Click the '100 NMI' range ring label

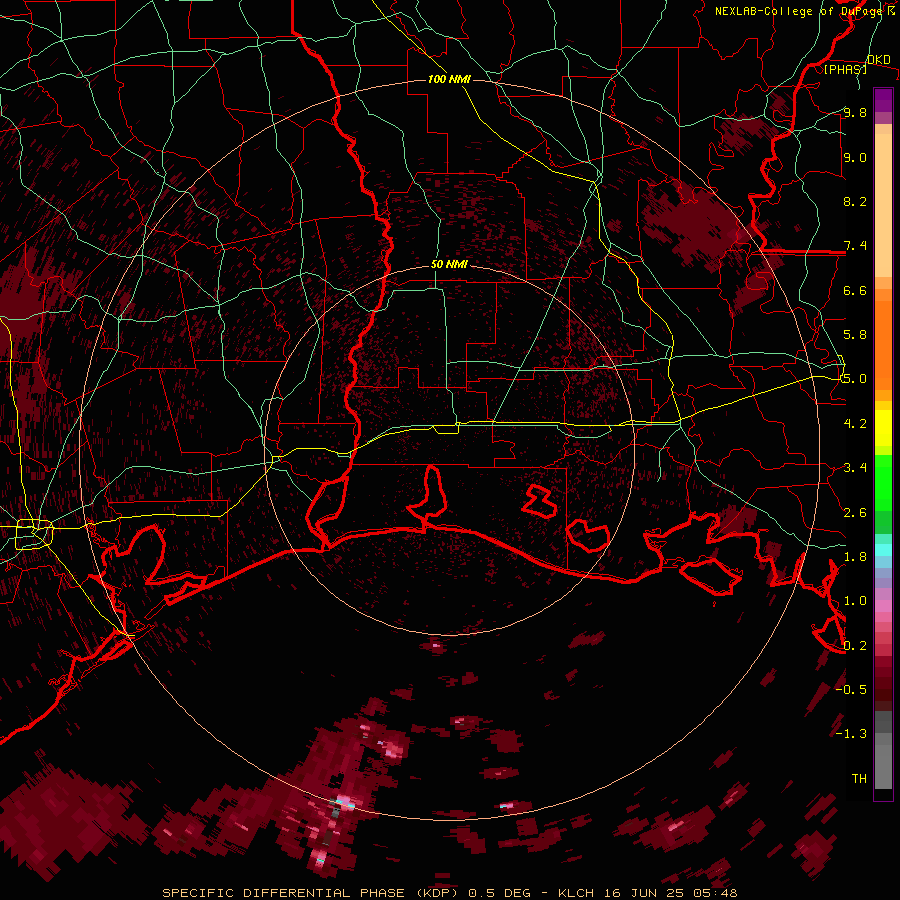pos(449,79)
